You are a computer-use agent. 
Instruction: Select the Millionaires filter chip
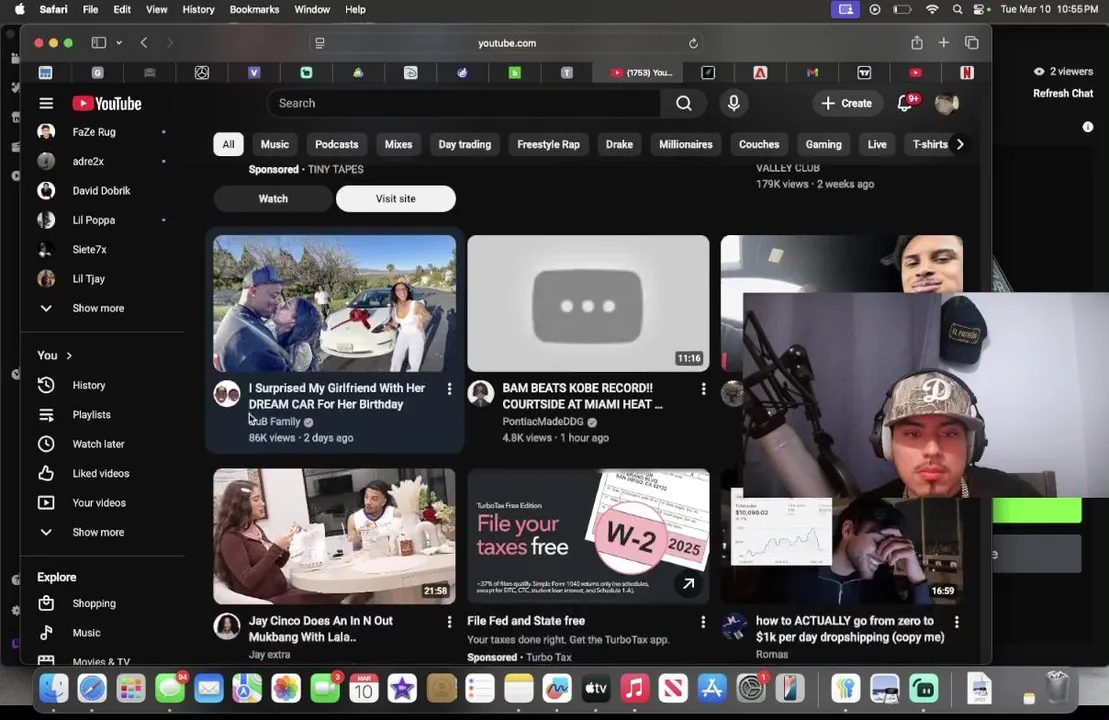[685, 144]
